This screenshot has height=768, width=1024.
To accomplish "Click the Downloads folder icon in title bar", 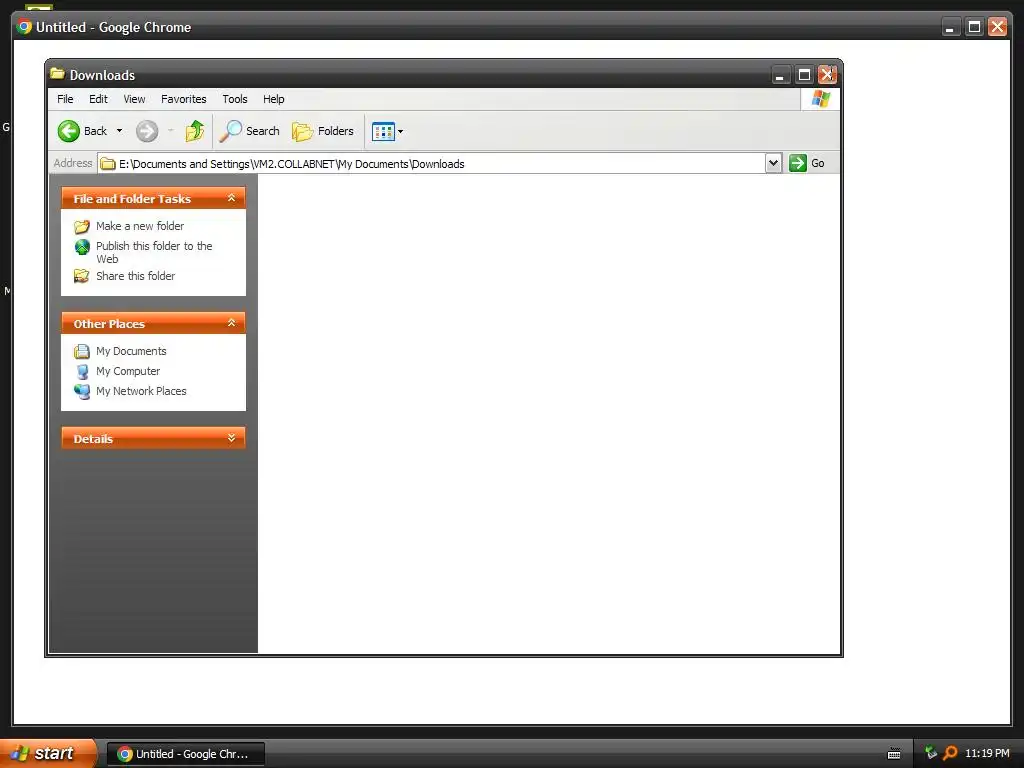I will click(x=57, y=74).
